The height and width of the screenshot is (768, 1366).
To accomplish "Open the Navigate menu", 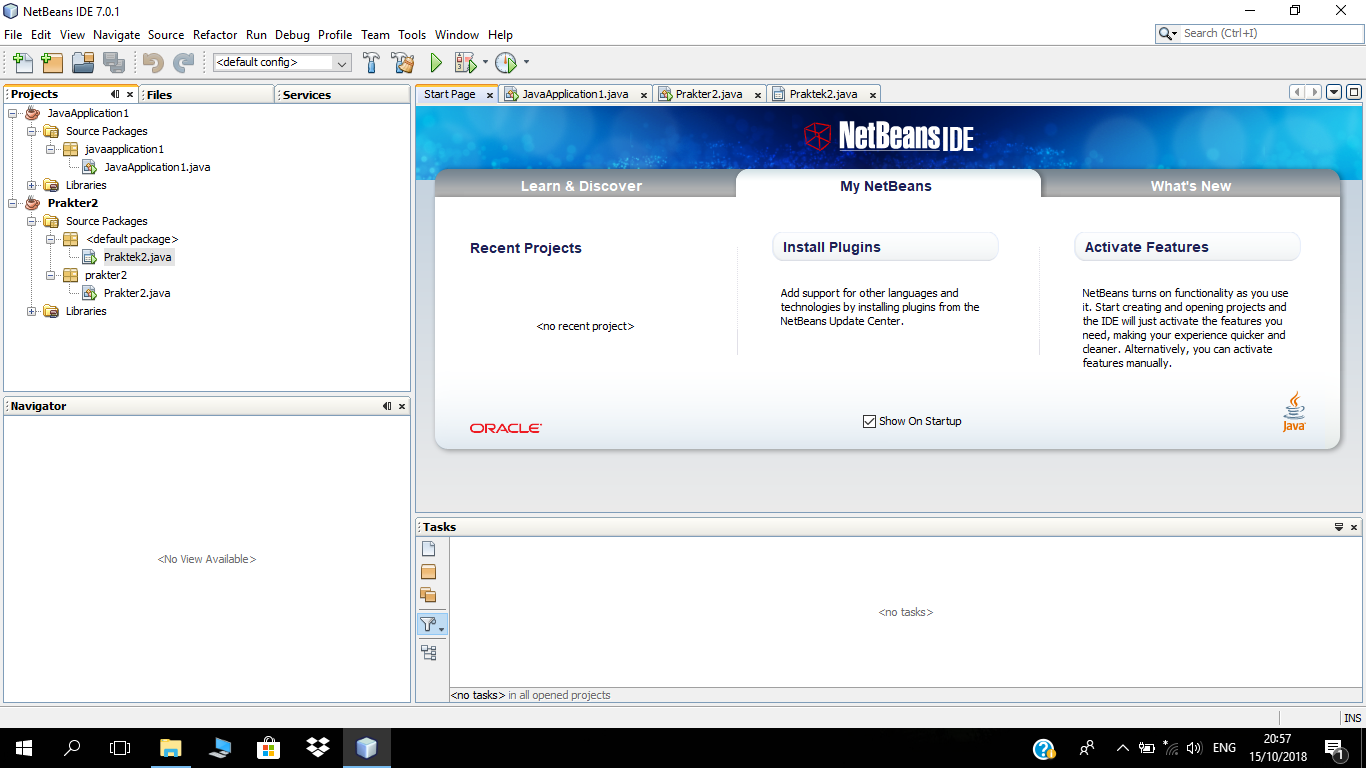I will [x=117, y=34].
